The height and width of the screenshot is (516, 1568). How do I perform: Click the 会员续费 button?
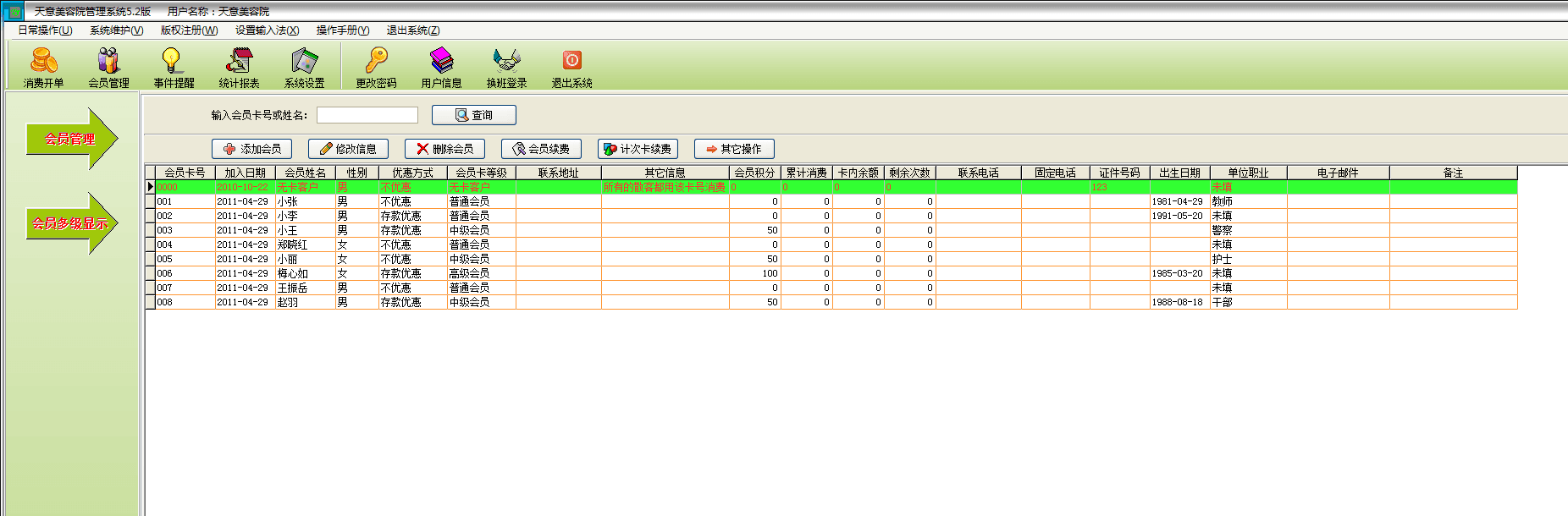tap(541, 149)
